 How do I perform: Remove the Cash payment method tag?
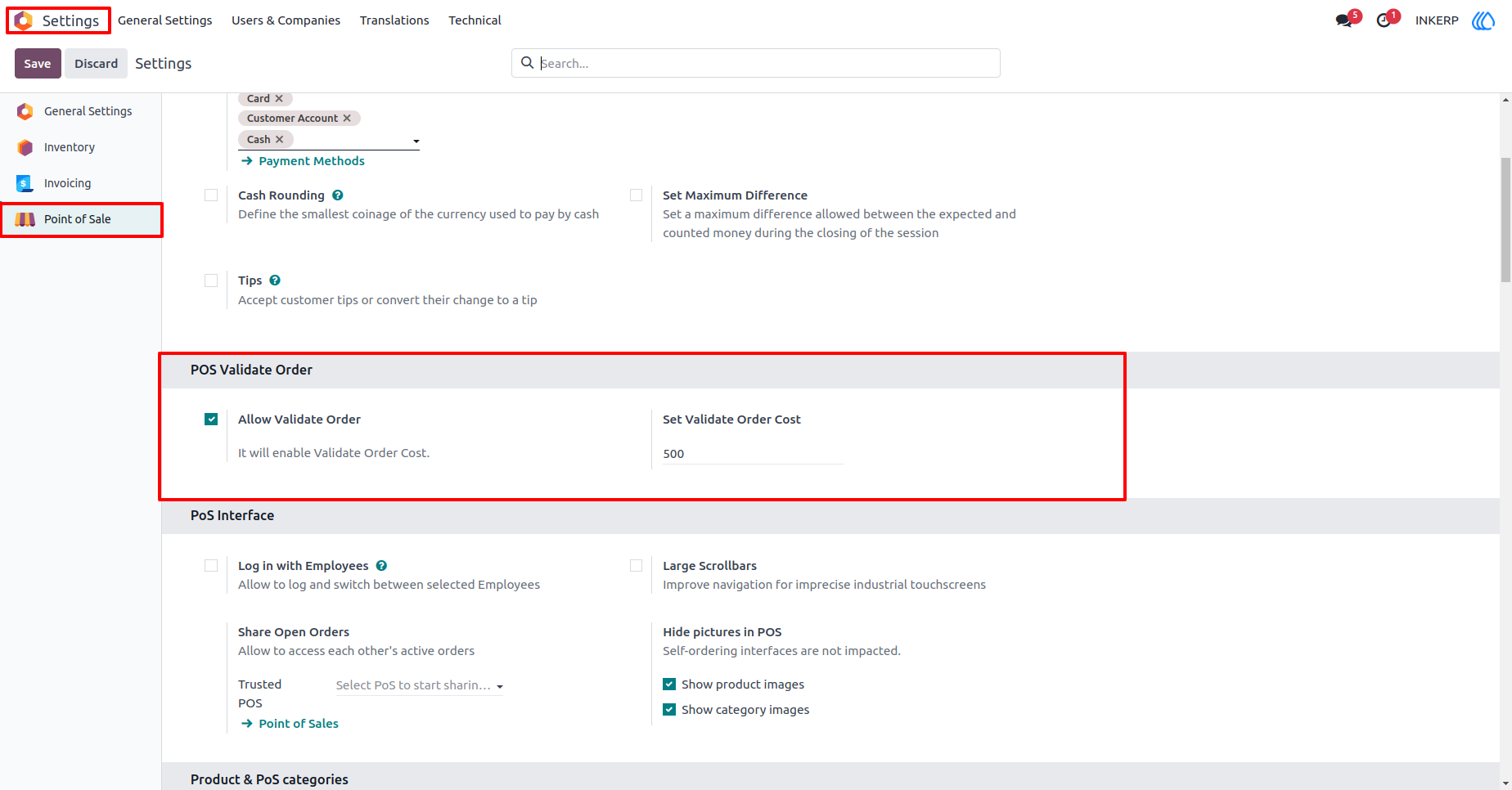[x=279, y=140]
